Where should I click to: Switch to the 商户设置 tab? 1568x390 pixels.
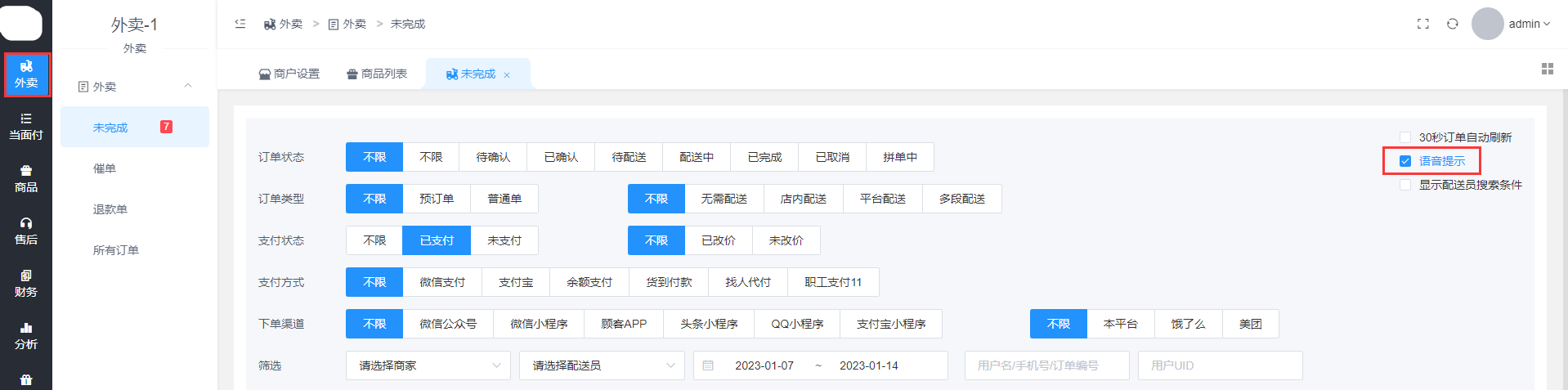tap(289, 74)
